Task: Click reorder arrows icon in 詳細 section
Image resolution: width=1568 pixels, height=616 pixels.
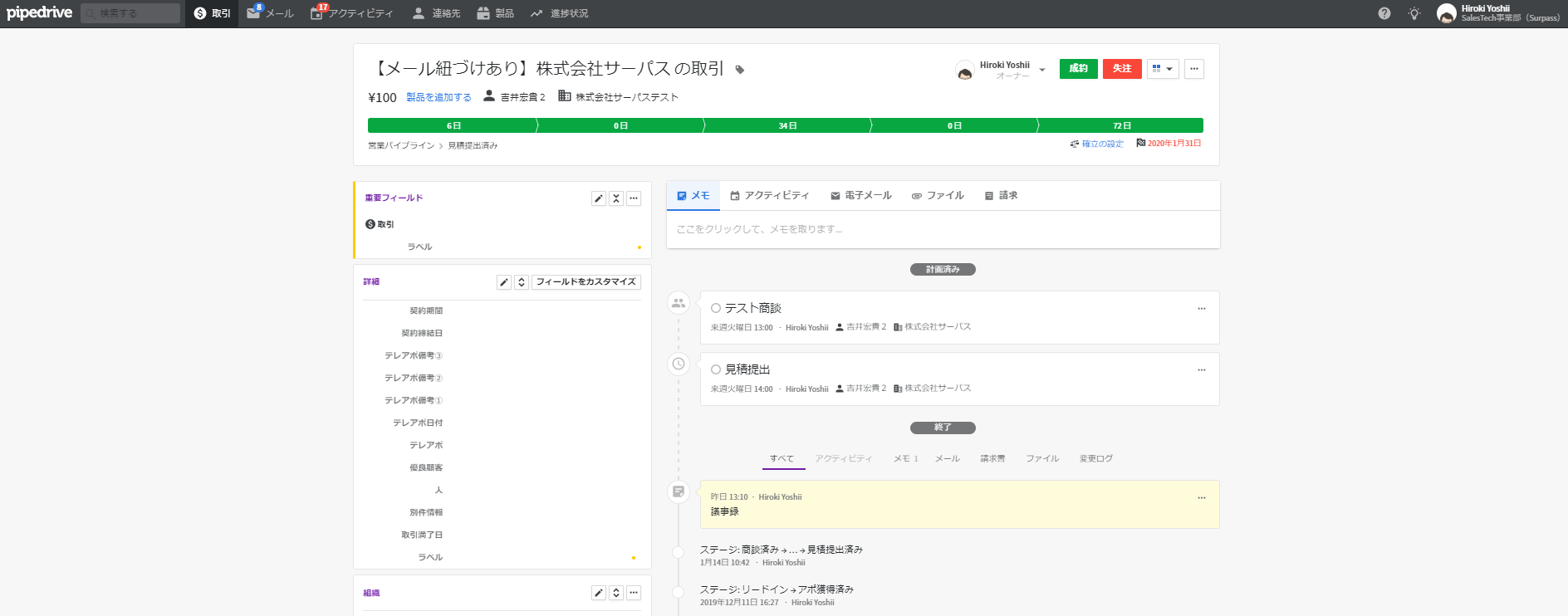Action: point(522,282)
